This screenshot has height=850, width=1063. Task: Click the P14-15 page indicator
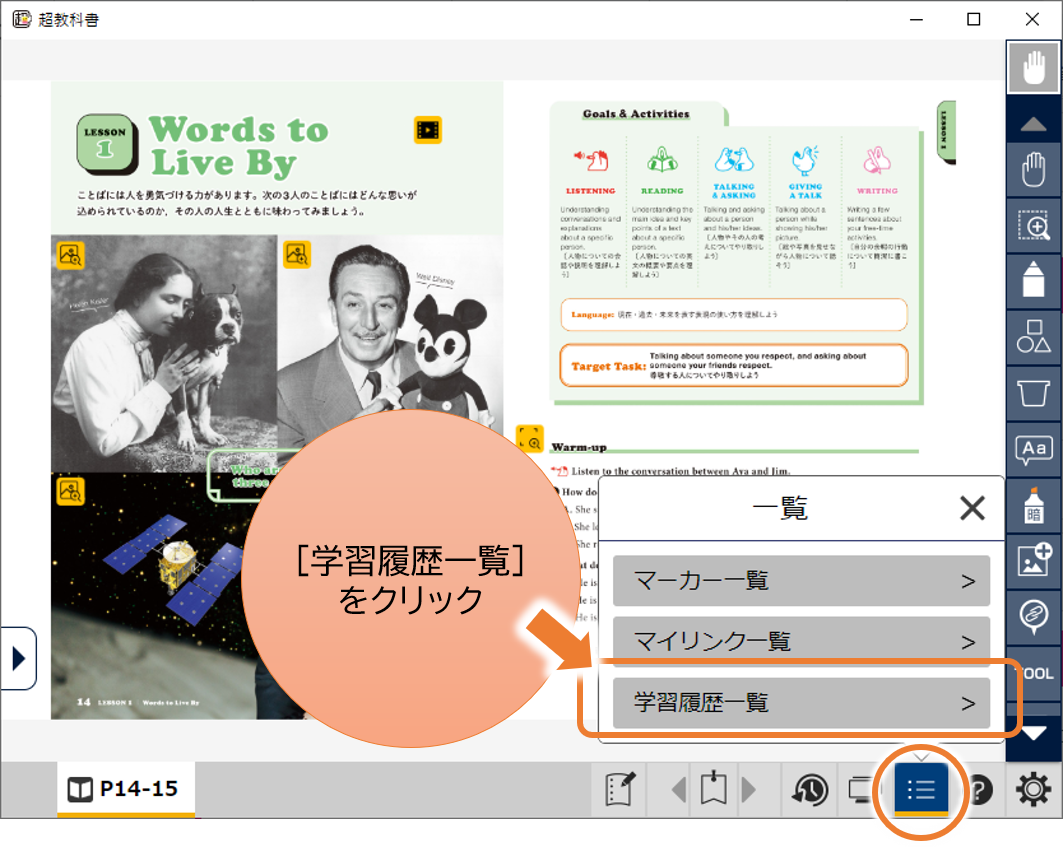pyautogui.click(x=126, y=789)
